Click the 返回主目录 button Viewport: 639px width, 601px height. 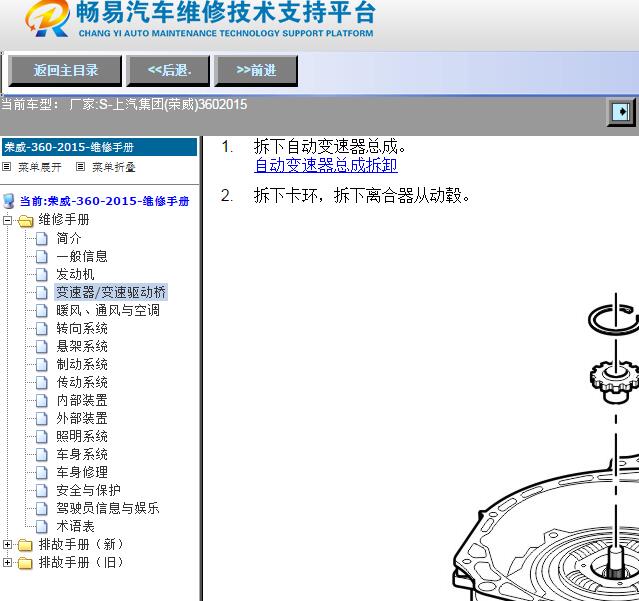tap(65, 71)
